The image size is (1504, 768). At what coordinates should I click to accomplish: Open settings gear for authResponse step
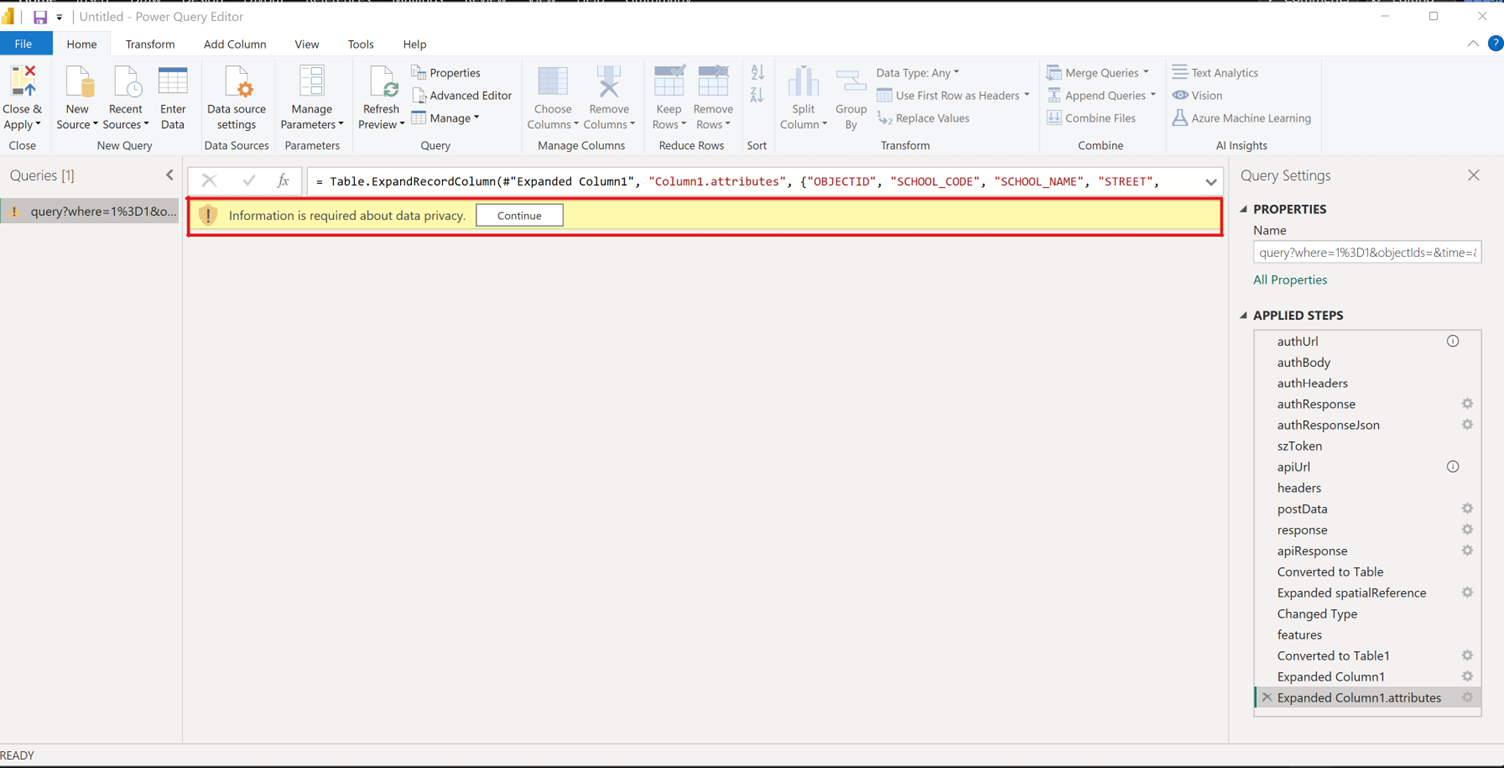coord(1467,404)
